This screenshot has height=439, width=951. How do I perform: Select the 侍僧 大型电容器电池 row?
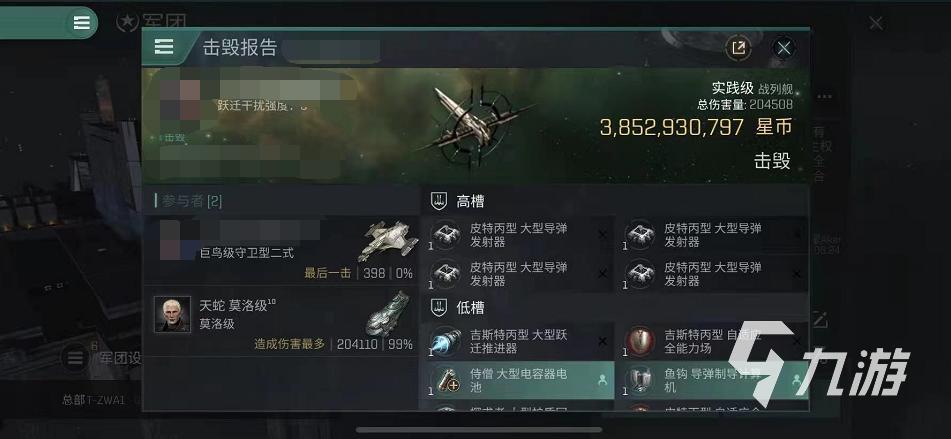[x=517, y=381]
